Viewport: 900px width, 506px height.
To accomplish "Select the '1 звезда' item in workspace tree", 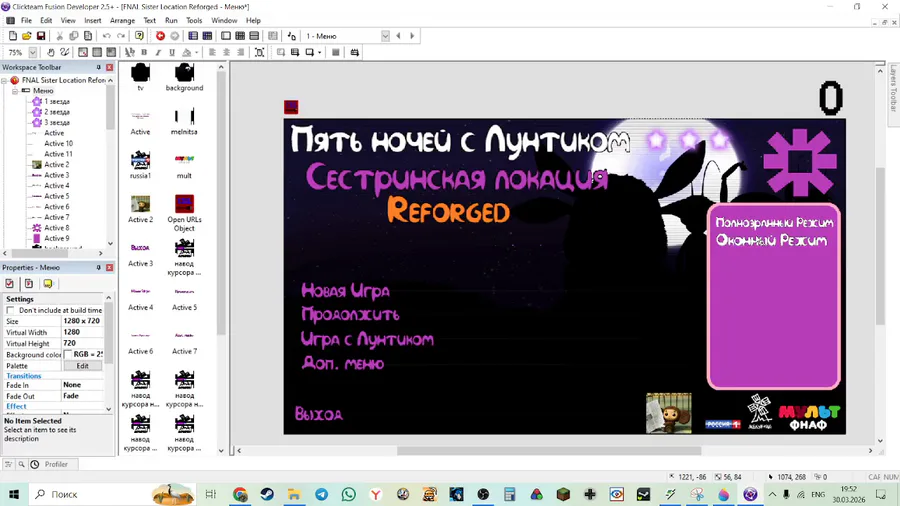I will tap(57, 102).
